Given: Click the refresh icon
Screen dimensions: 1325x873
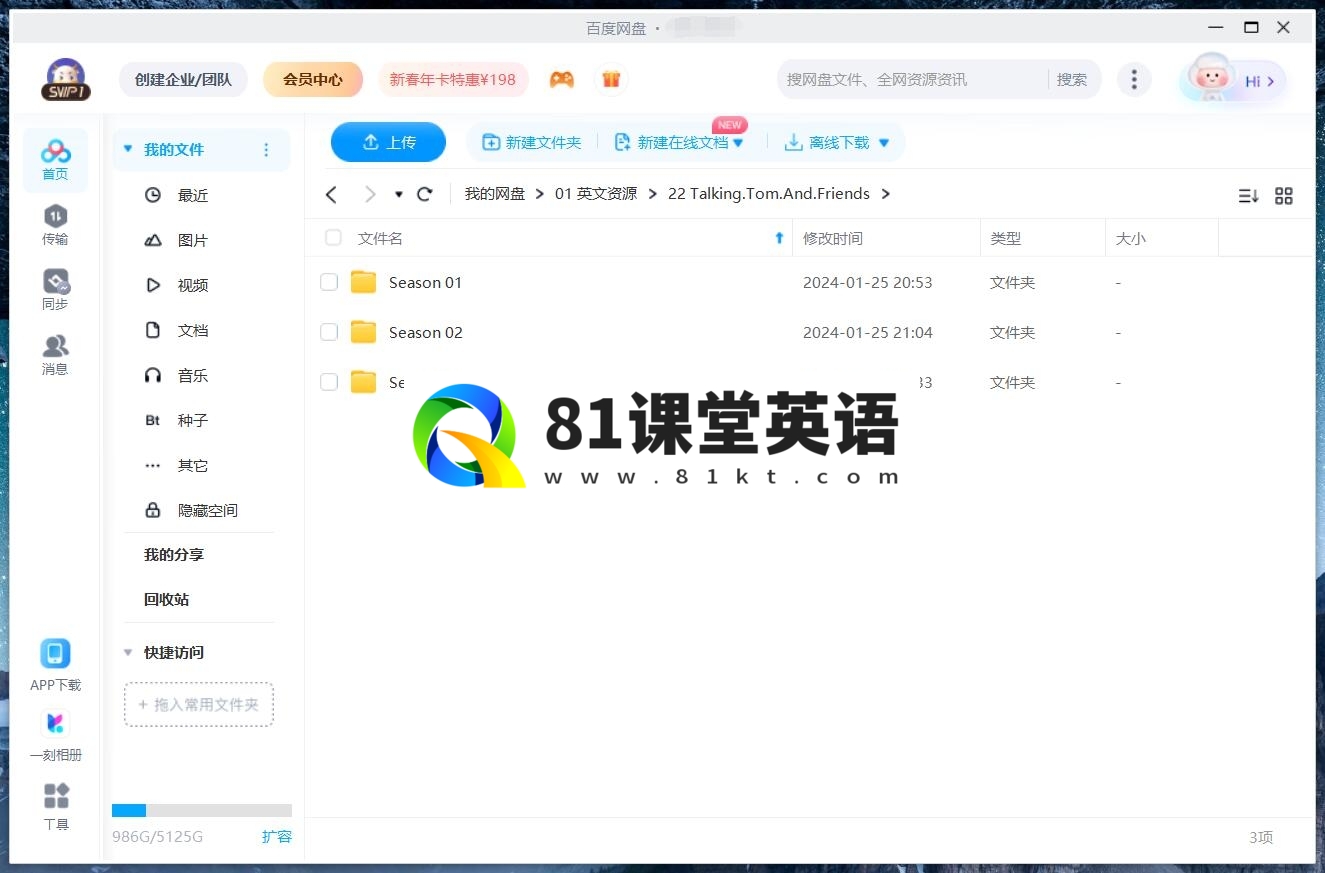Looking at the screenshot, I should 425,194.
